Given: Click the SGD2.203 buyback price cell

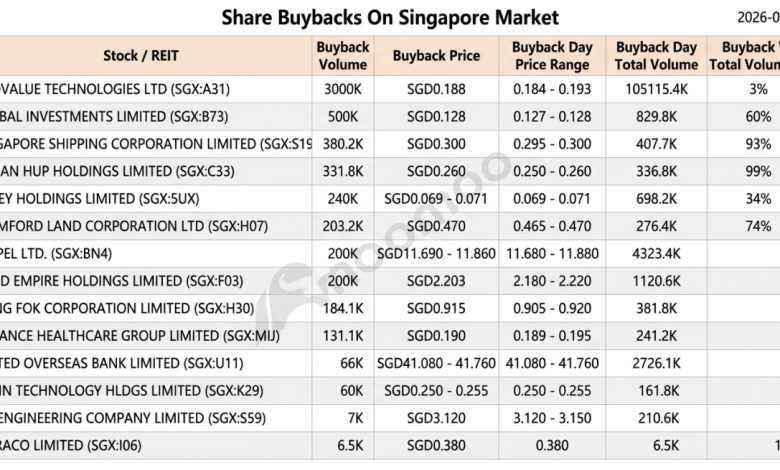Looking at the screenshot, I should 436,281.
